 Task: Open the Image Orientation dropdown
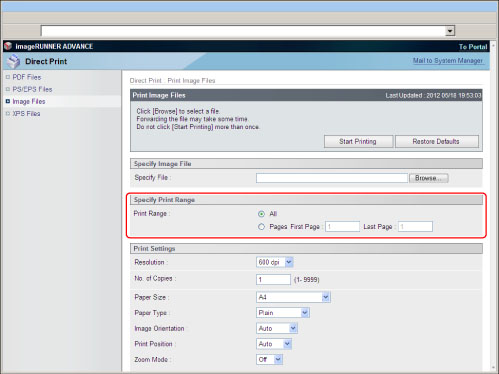[x=277, y=328]
